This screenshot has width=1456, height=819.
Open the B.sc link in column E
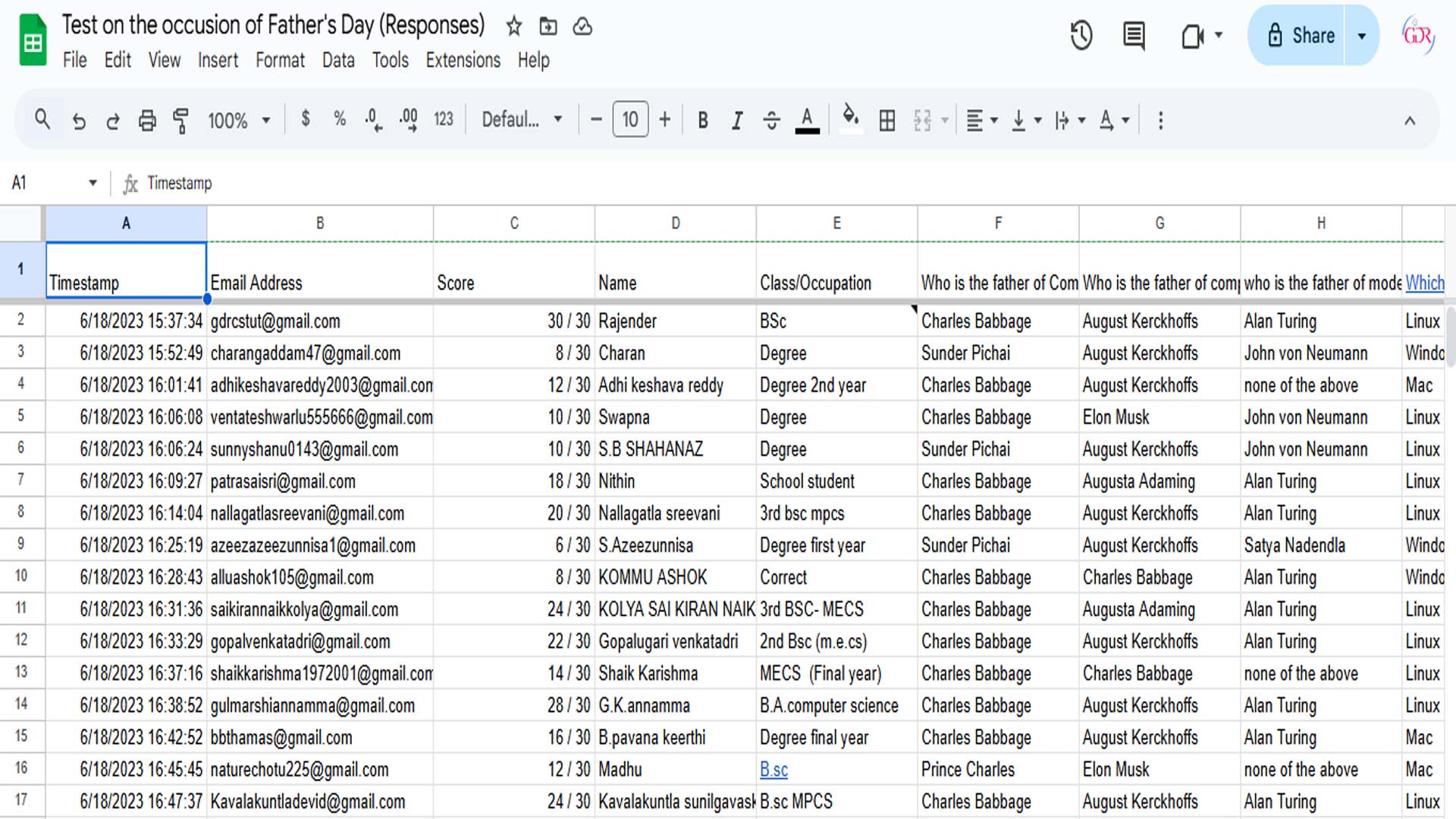pyautogui.click(x=773, y=770)
